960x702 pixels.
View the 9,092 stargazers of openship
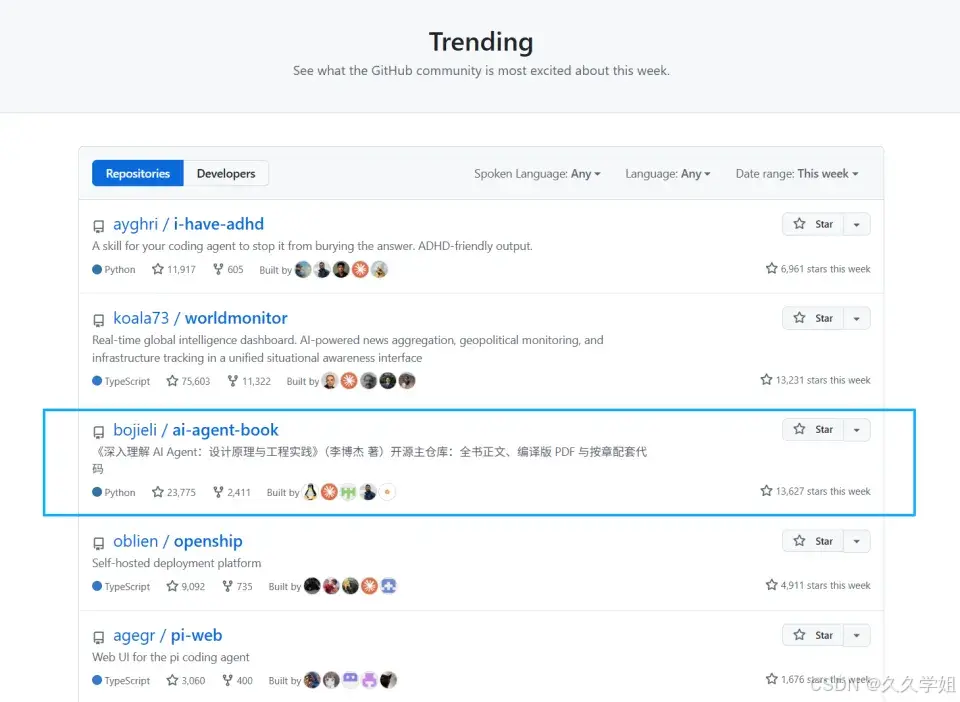point(186,586)
